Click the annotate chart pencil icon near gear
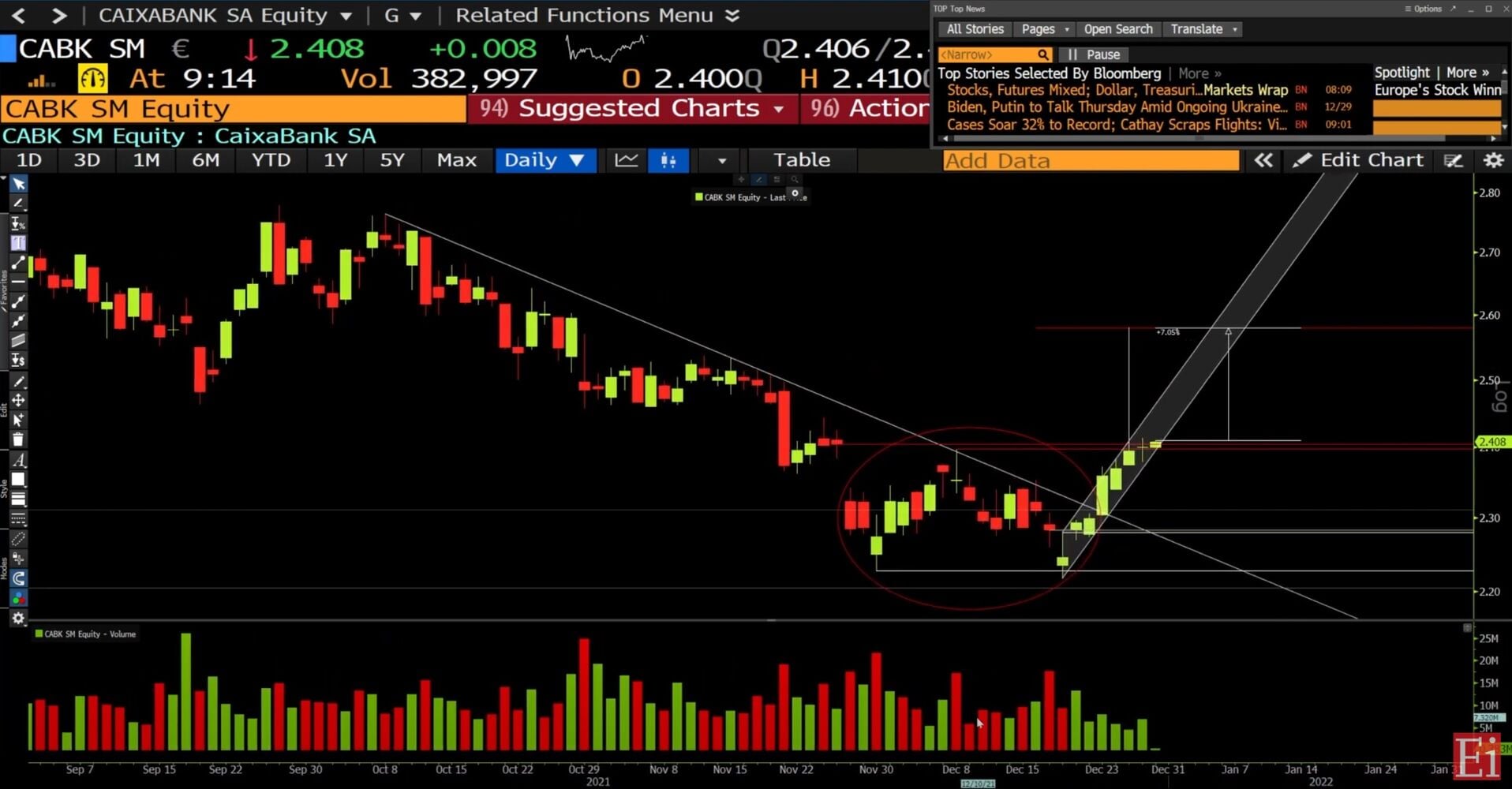This screenshot has height=789, width=1512. click(x=1454, y=160)
